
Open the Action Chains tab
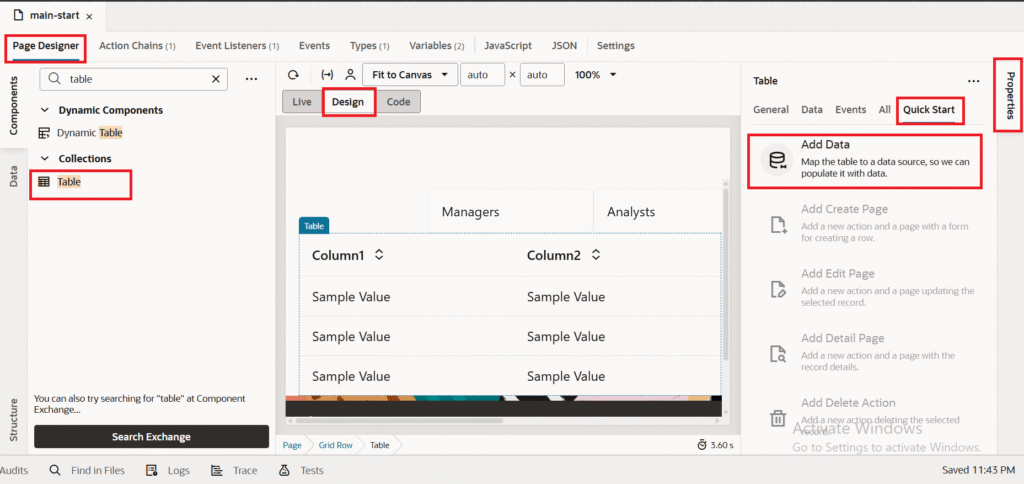(137, 46)
